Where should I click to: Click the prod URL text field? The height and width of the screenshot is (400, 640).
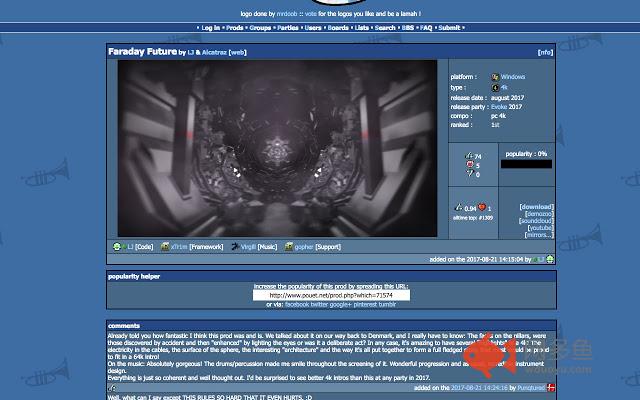(x=331, y=295)
